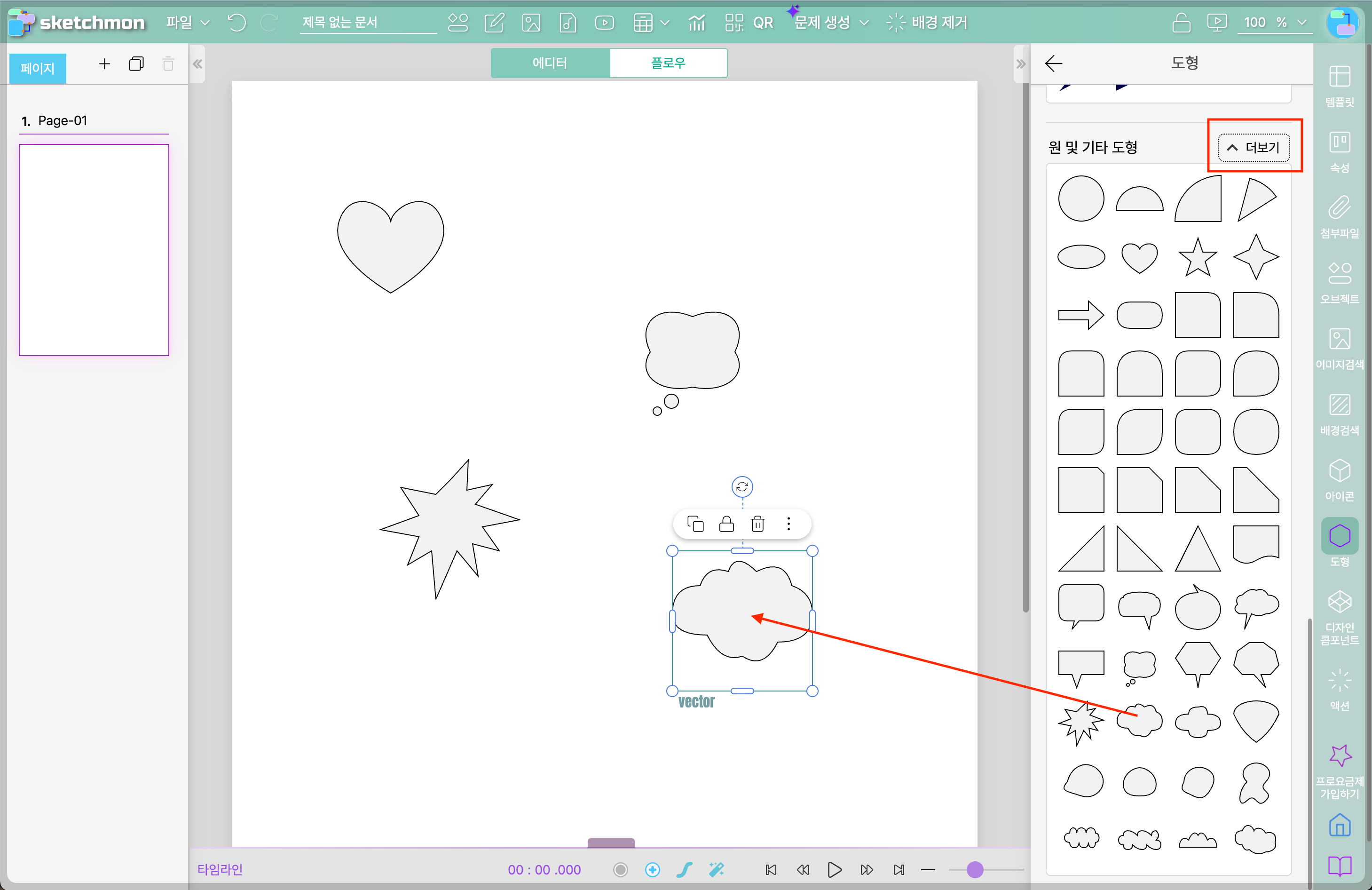The image size is (1372, 890).
Task: Switch to the 플로우 tab
Action: click(x=668, y=63)
